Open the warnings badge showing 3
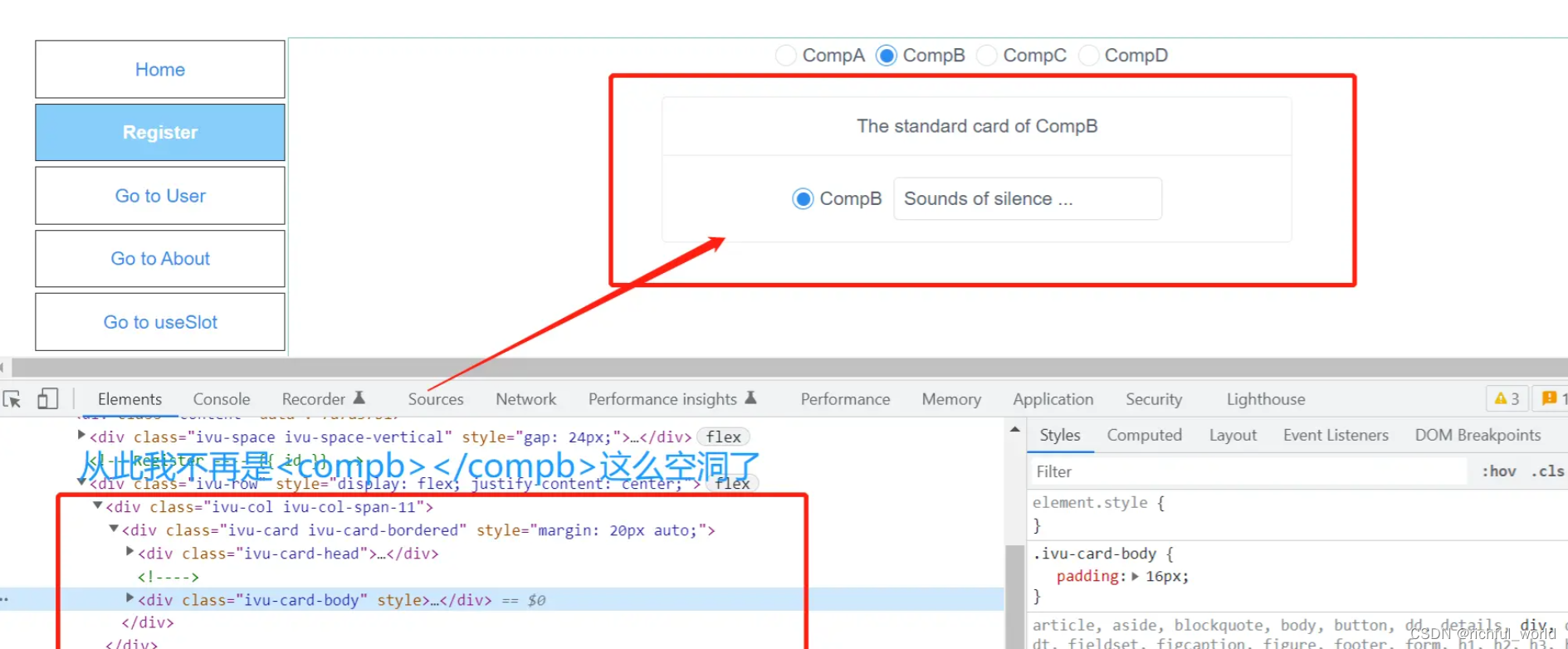1568x649 pixels. click(x=1507, y=399)
